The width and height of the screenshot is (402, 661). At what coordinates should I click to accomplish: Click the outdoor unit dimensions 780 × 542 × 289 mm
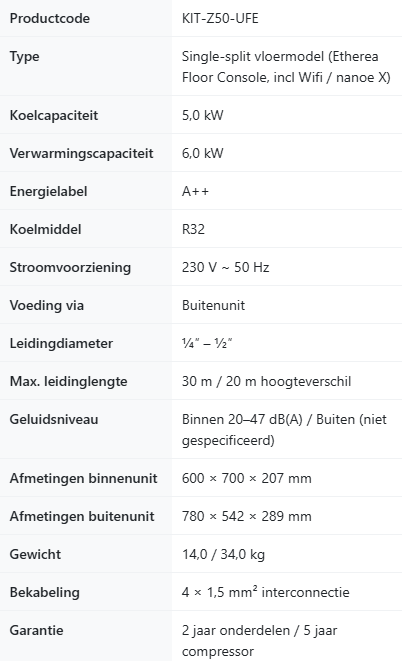(x=247, y=516)
